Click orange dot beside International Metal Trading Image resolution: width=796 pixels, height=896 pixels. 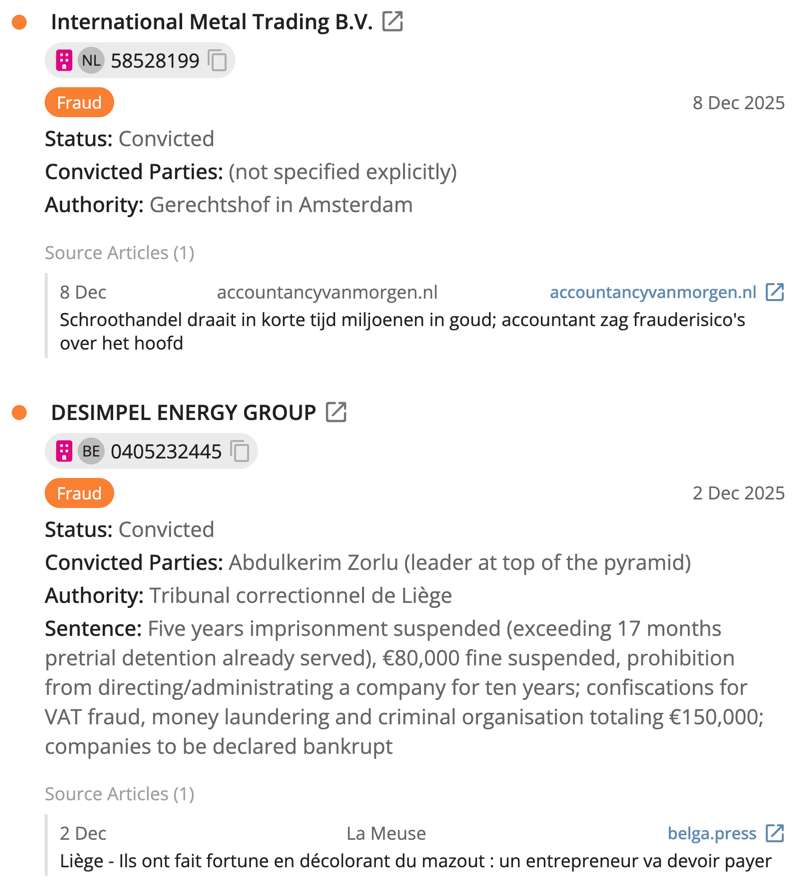tap(19, 22)
